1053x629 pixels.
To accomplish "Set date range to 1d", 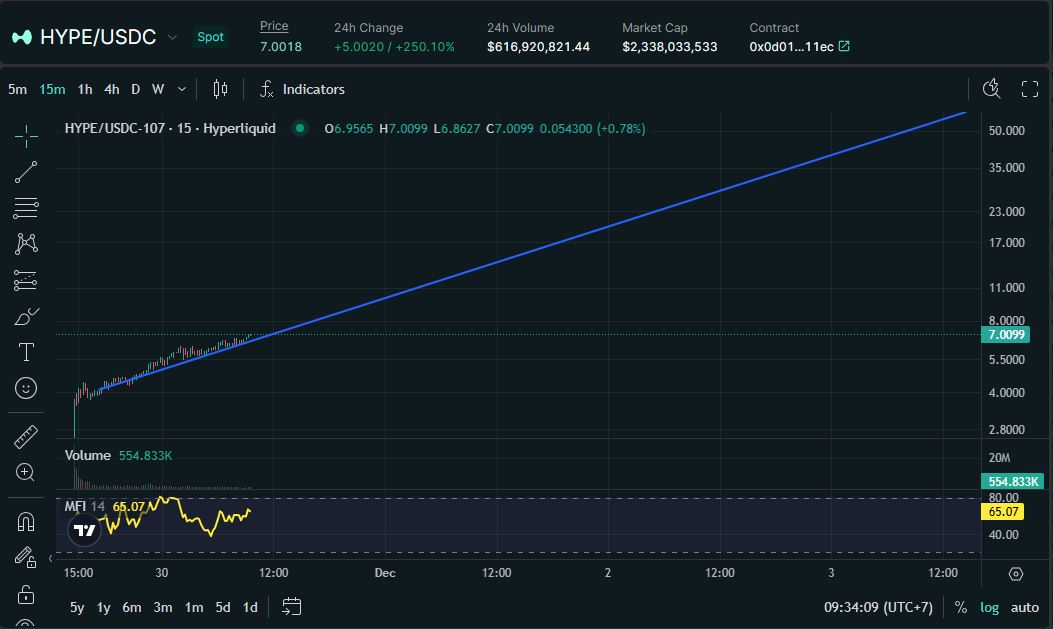I will pyautogui.click(x=250, y=608).
